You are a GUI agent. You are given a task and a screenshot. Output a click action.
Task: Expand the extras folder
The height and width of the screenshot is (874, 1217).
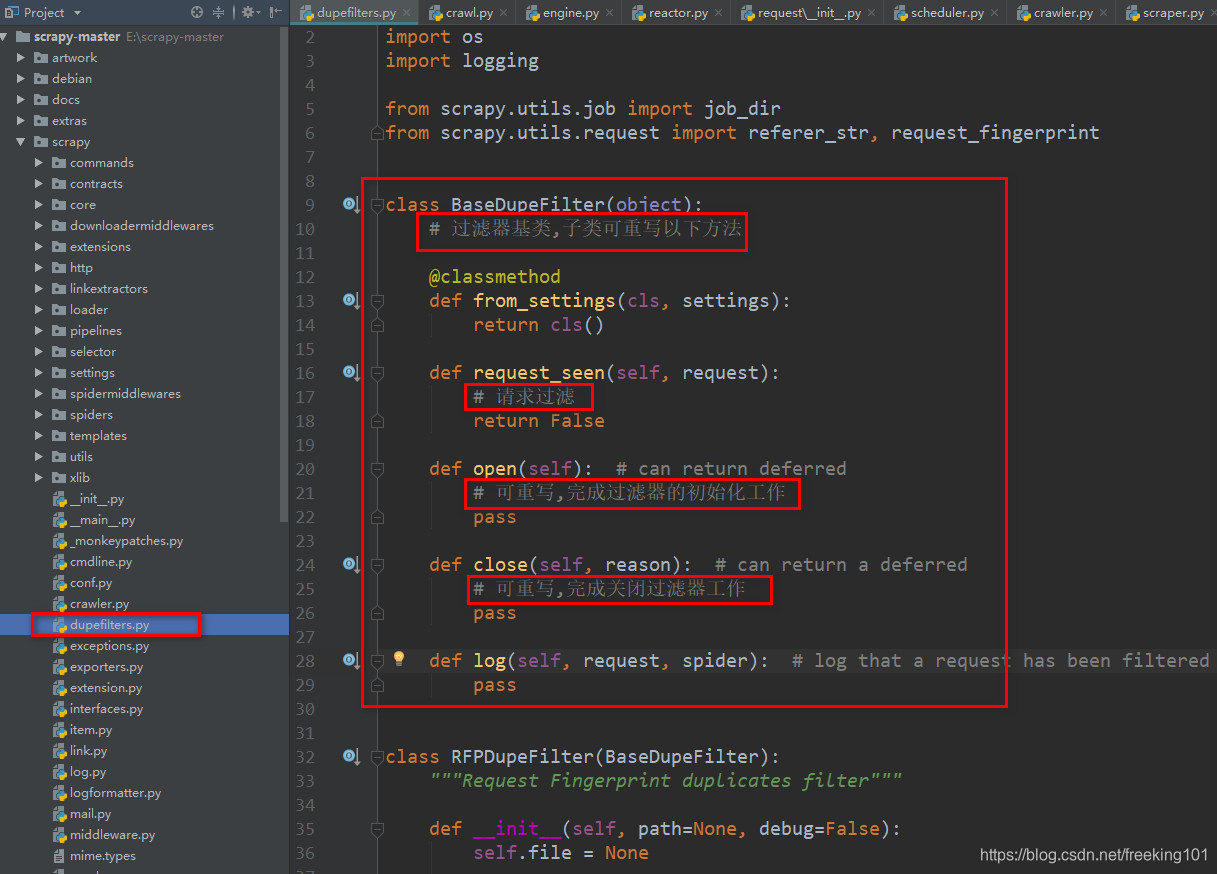click(x=22, y=121)
